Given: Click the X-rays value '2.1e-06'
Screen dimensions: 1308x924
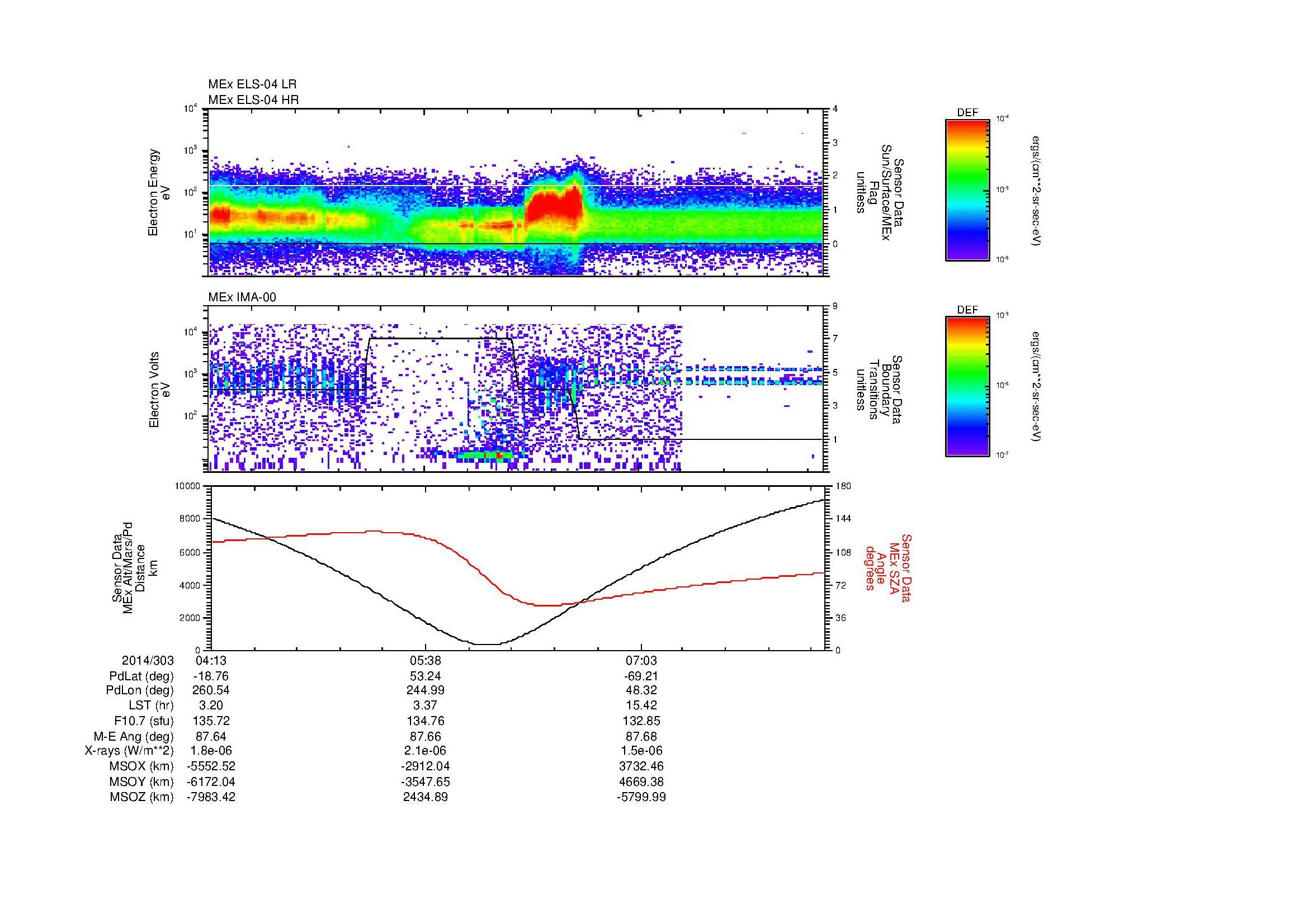Looking at the screenshot, I should pyautogui.click(x=426, y=751).
